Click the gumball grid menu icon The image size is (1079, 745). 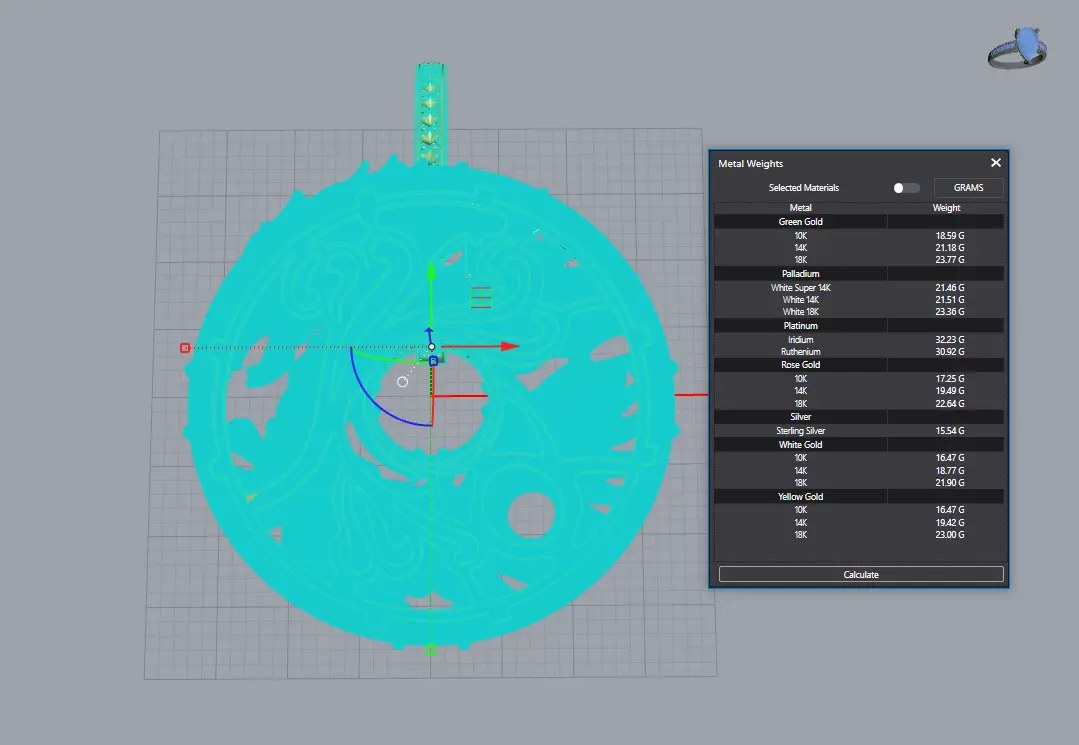pos(481,297)
